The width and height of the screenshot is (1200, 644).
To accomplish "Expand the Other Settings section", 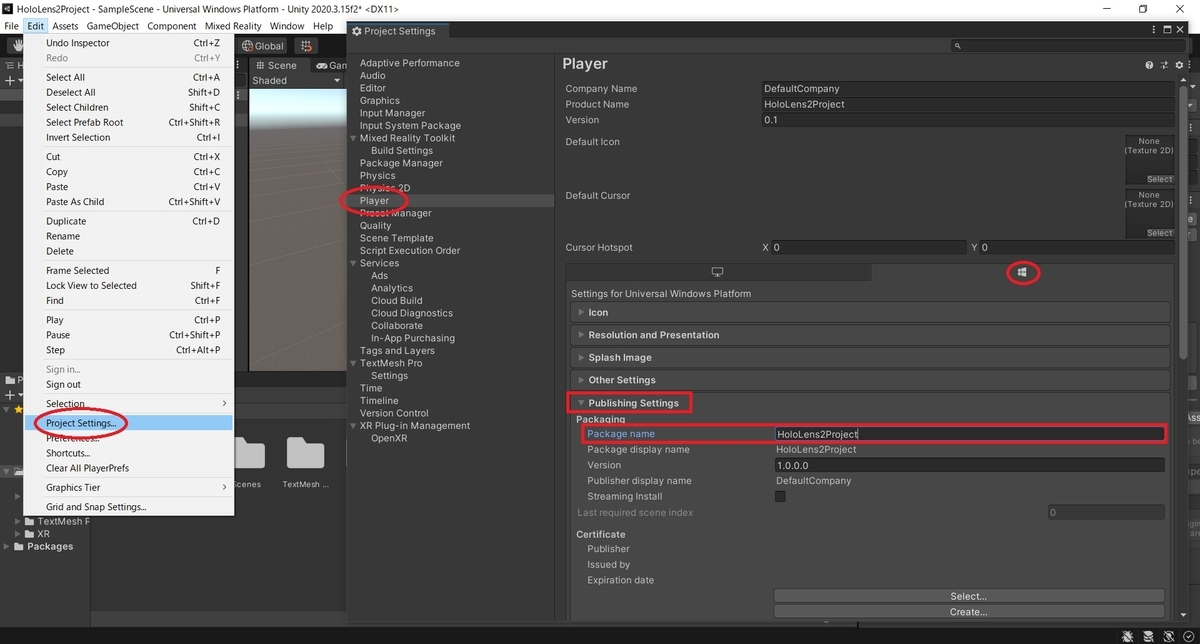I will coord(868,380).
